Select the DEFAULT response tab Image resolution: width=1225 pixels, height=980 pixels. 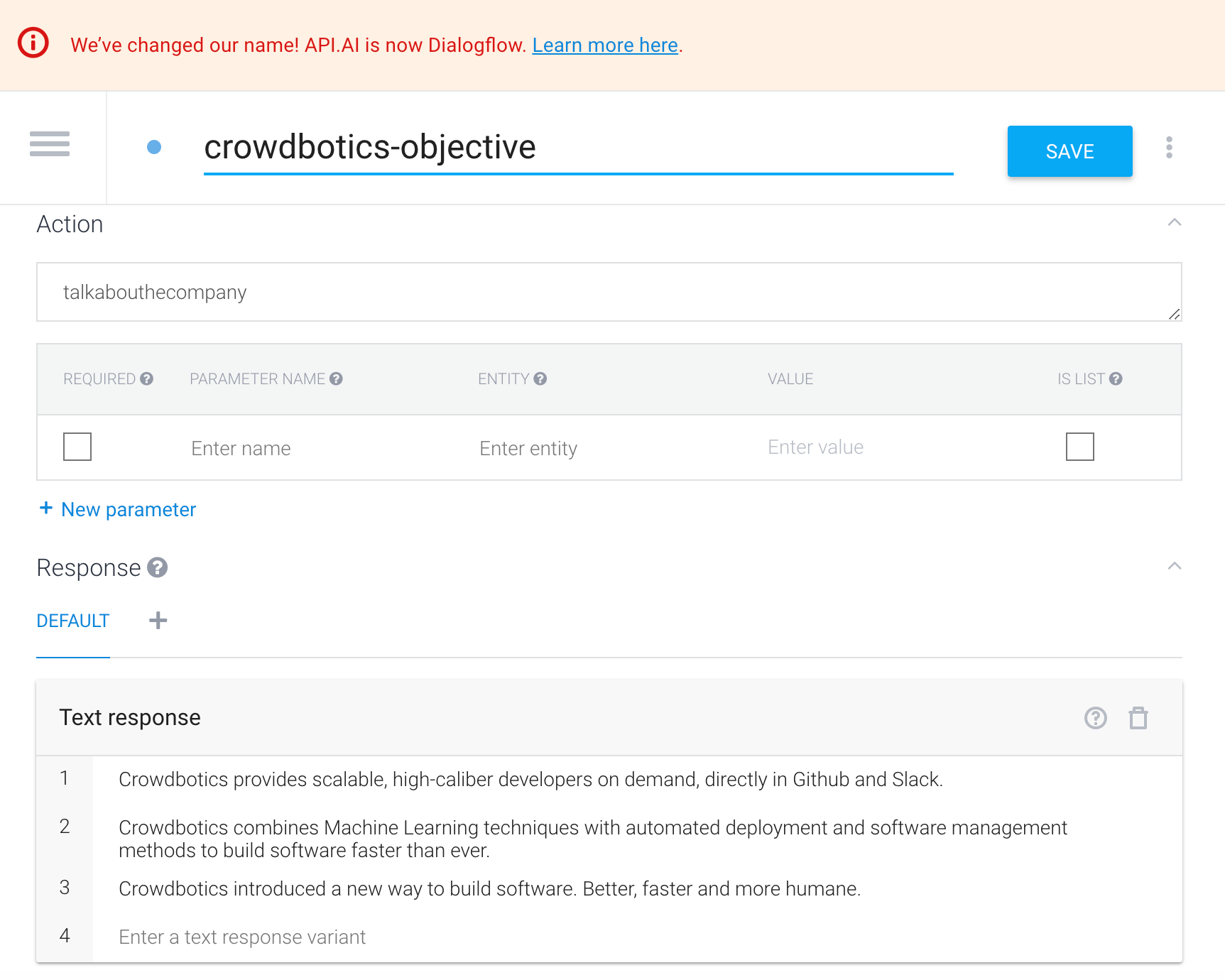73,621
